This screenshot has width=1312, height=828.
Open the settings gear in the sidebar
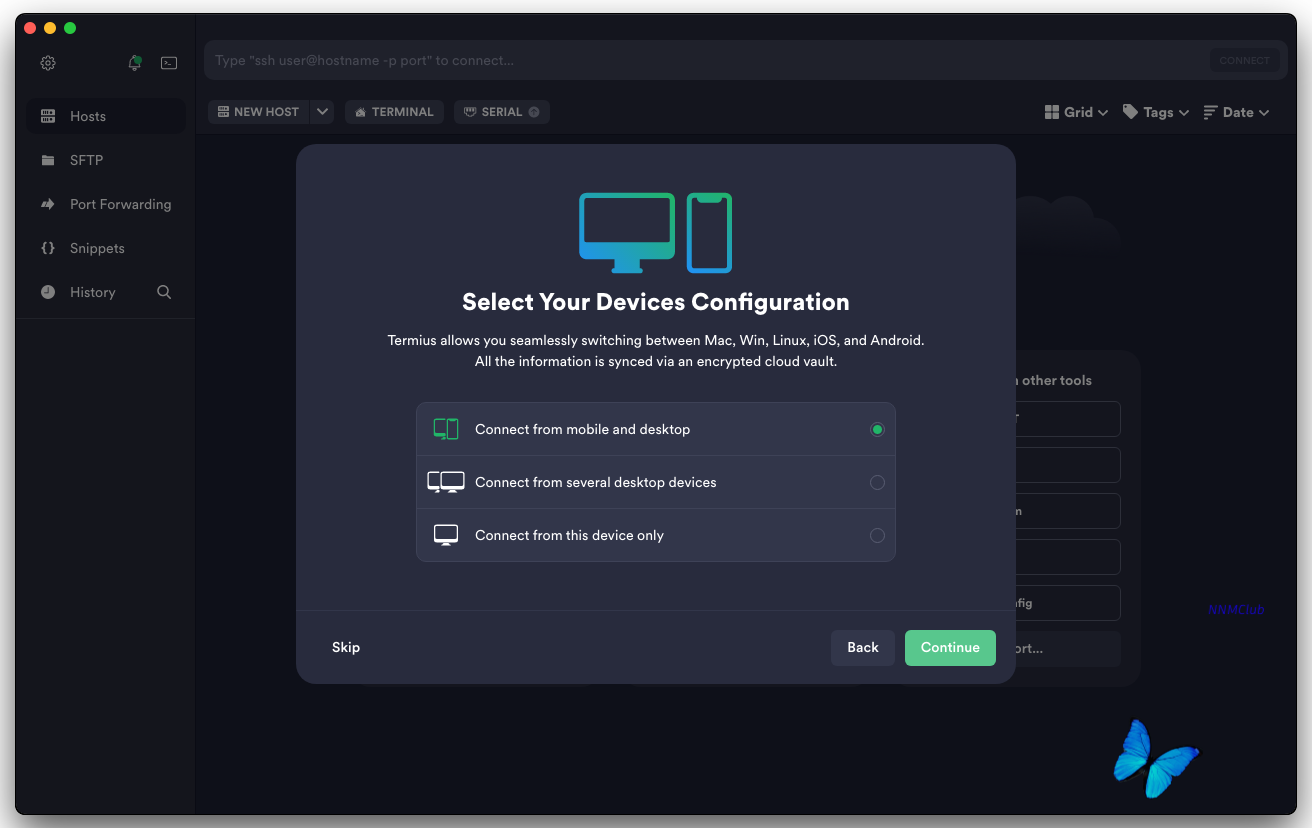coord(48,63)
